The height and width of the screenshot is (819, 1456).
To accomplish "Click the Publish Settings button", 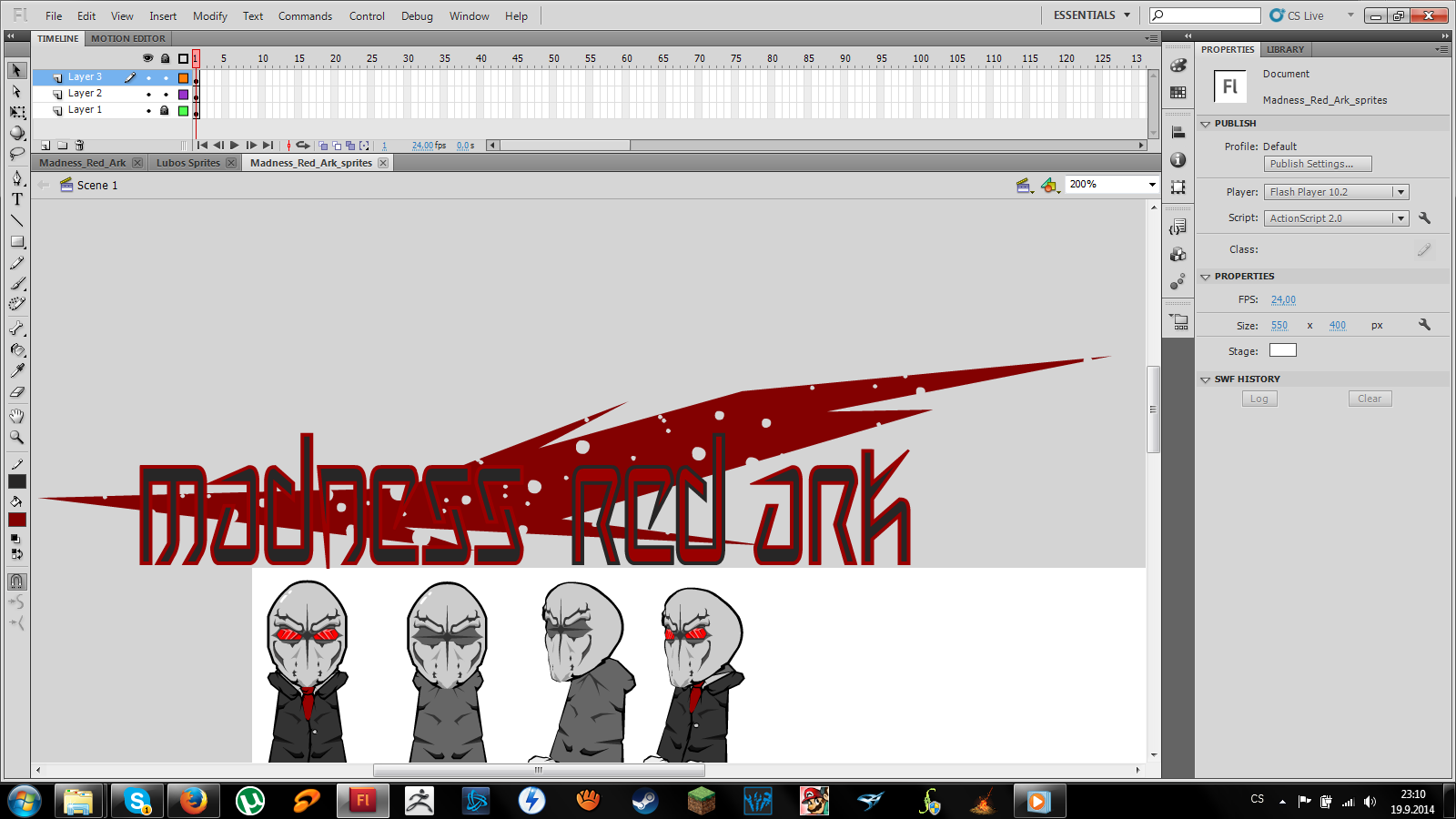I will [1318, 164].
